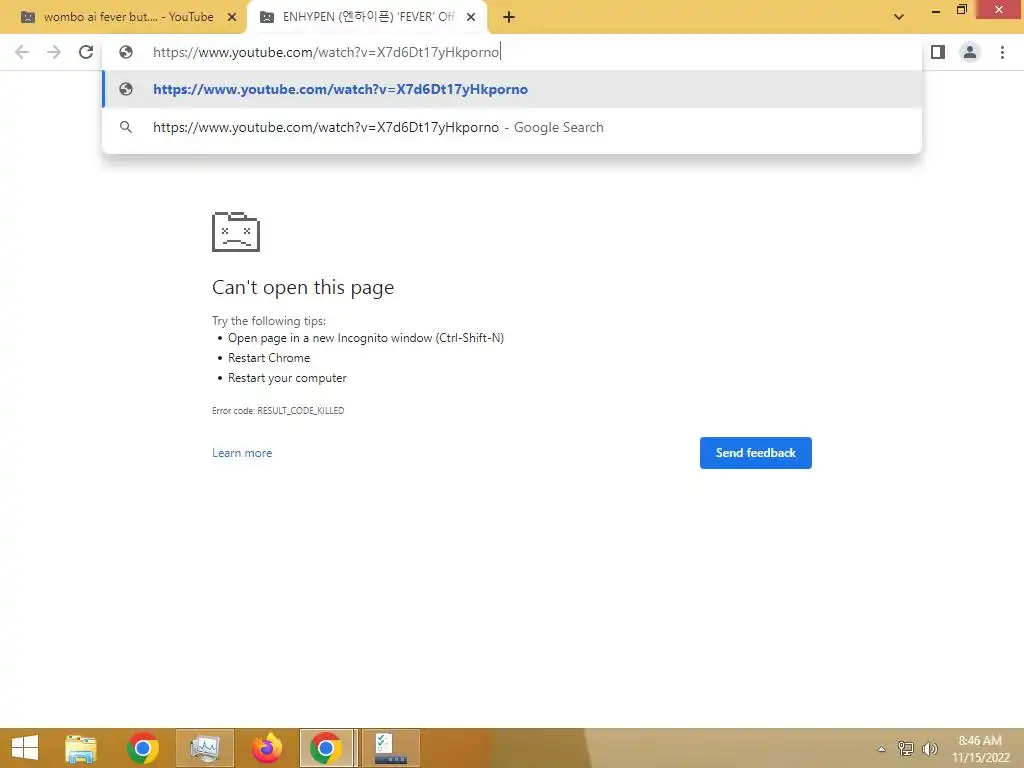Viewport: 1024px width, 768px height.
Task: Open the side panel icon
Action: (x=938, y=52)
